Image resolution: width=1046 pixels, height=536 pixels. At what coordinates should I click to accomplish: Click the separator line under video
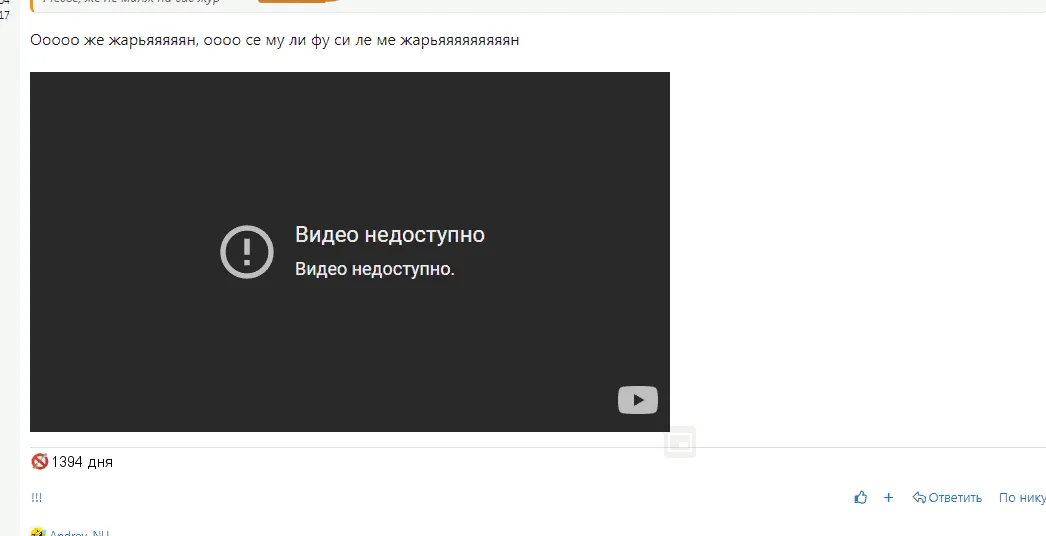pyautogui.click(x=538, y=447)
